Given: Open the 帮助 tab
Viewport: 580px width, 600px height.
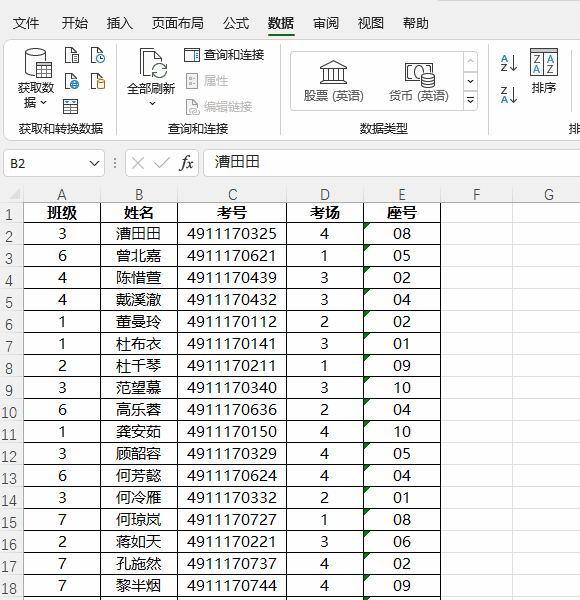Looking at the screenshot, I should coord(415,23).
